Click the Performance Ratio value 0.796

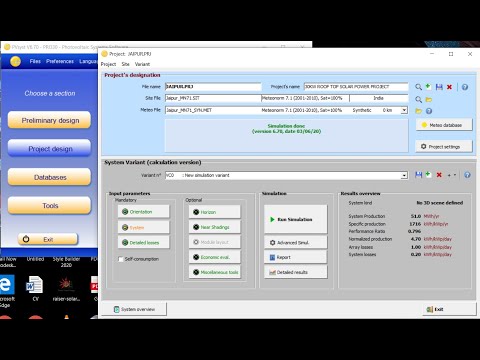[x=414, y=231]
